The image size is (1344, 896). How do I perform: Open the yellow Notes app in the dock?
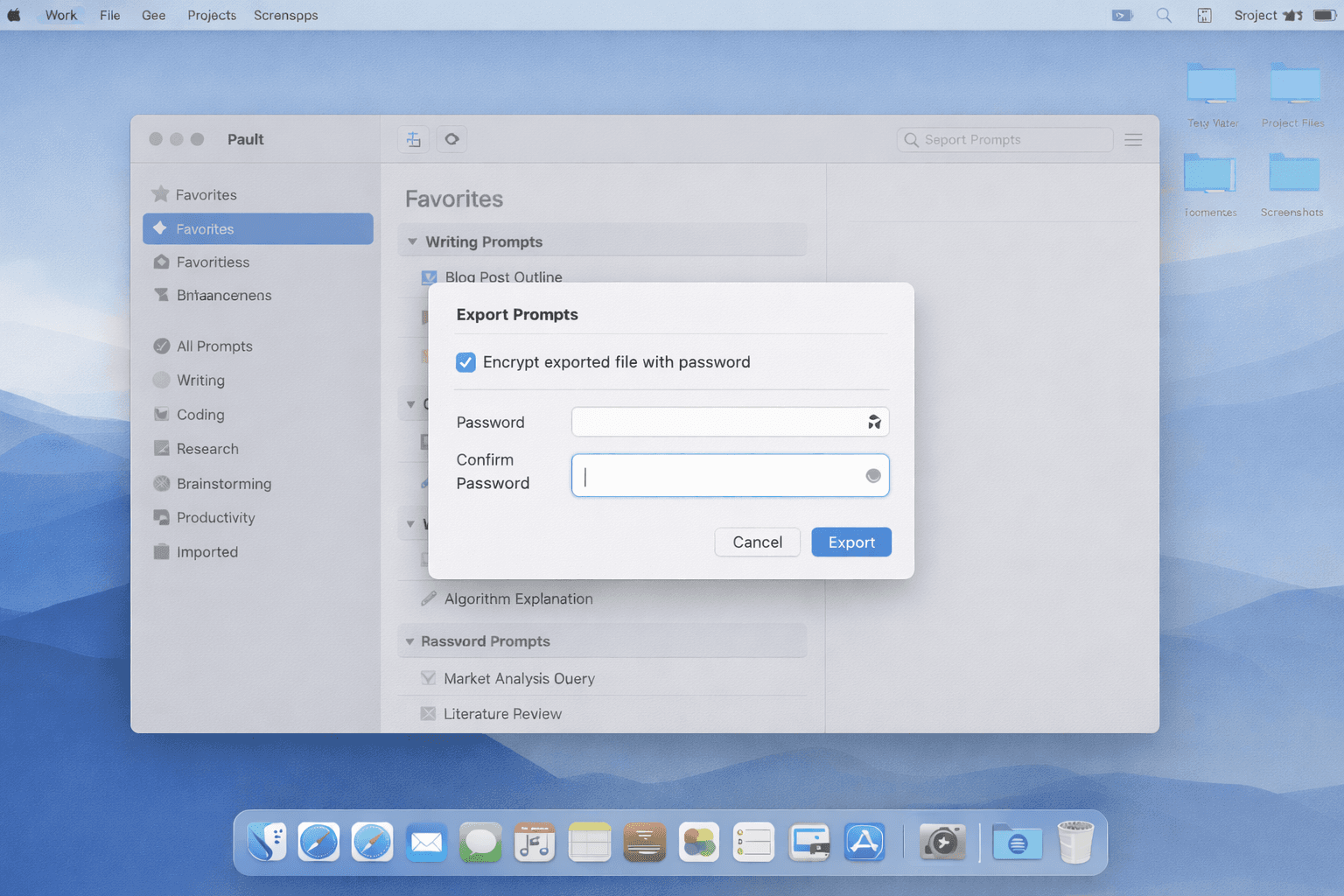590,843
